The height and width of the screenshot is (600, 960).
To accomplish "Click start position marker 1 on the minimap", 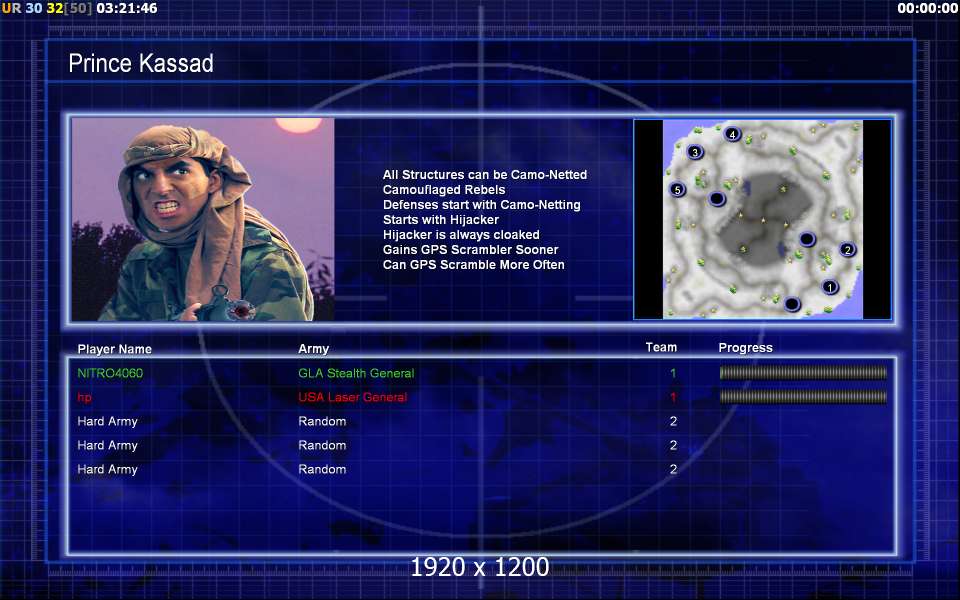I will [830, 287].
